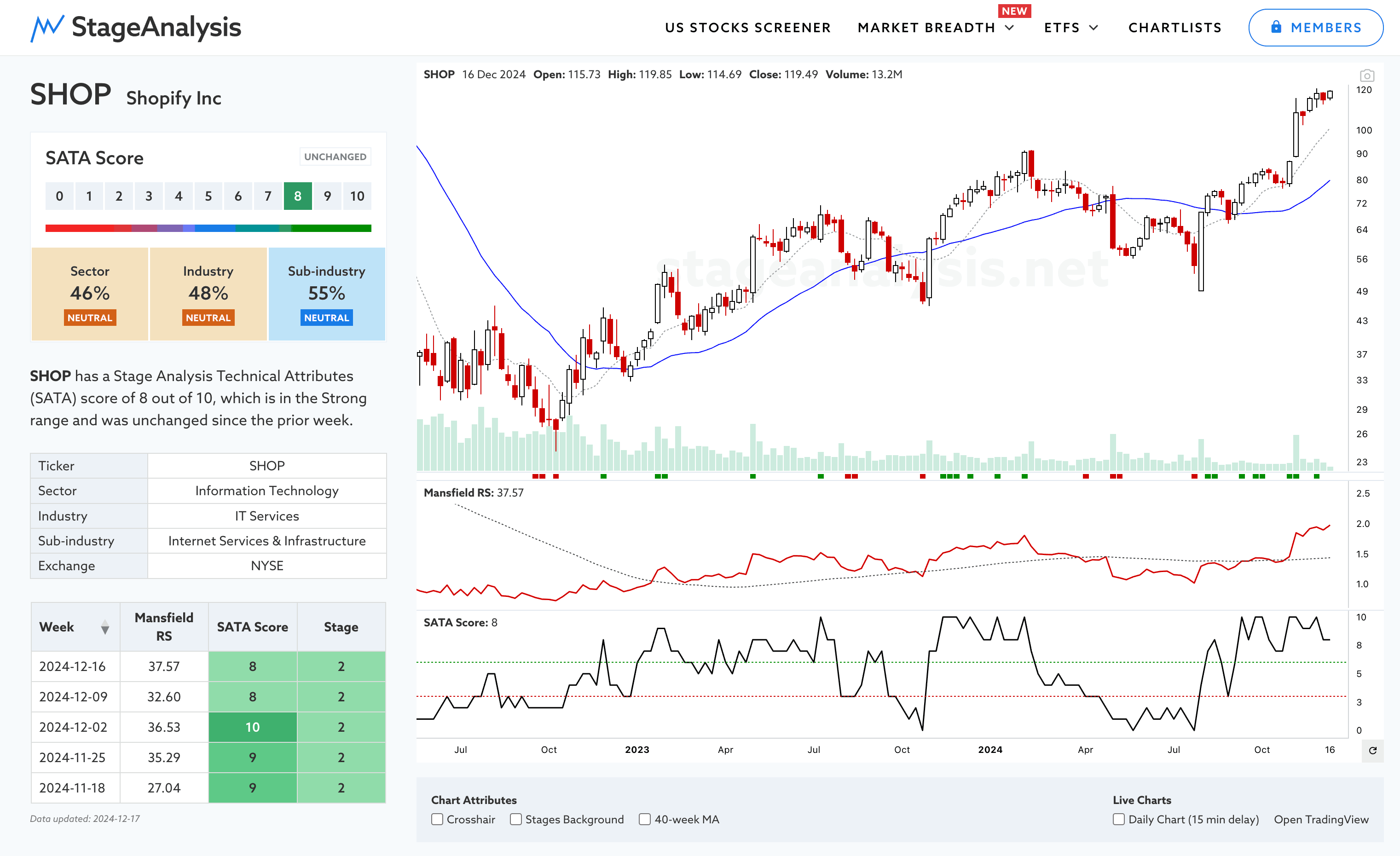This screenshot has width=1400, height=856.
Task: Click score number 0 in SATA scale
Action: tap(60, 196)
